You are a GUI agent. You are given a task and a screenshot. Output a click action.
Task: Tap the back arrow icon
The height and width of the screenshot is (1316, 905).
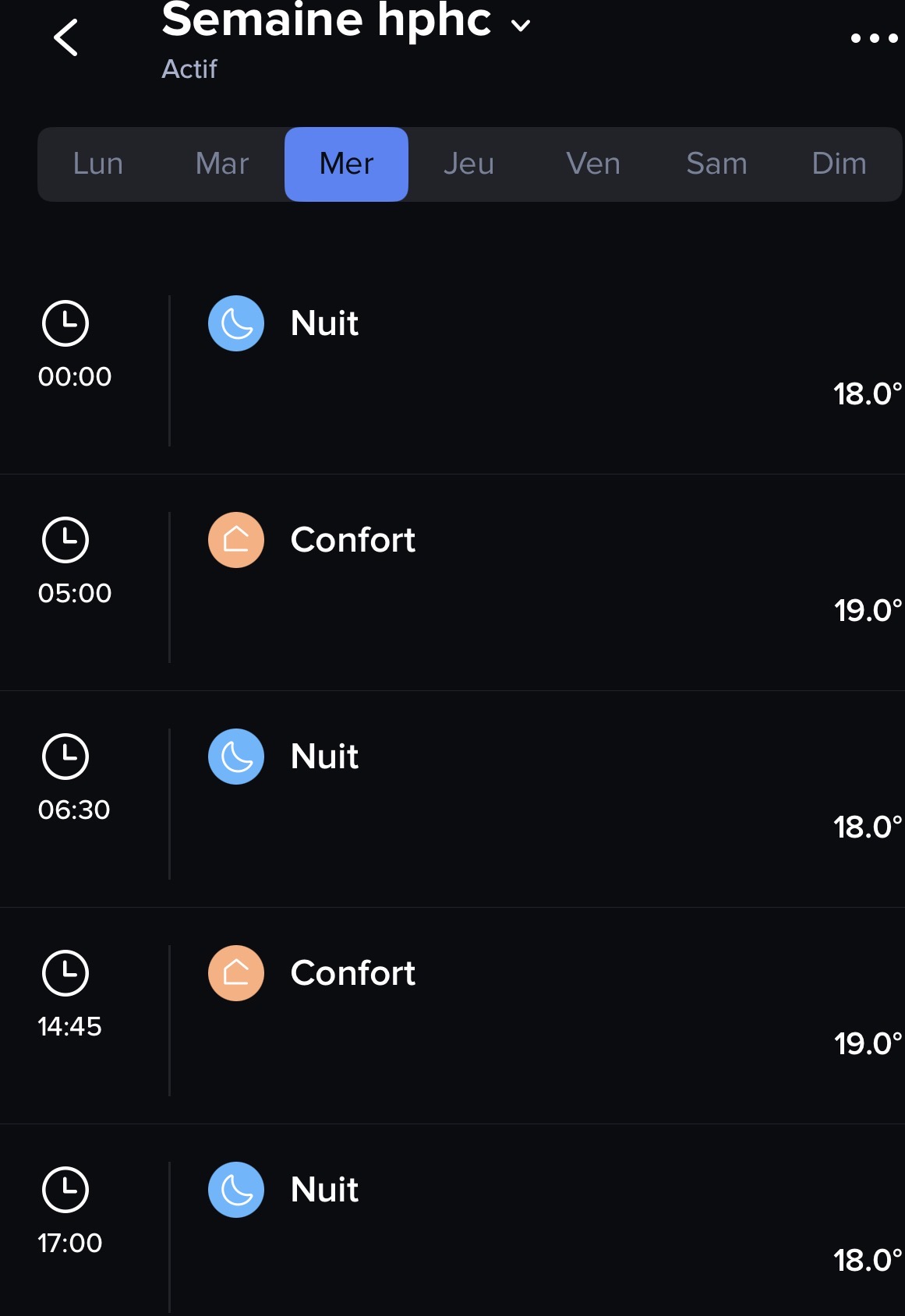tap(66, 37)
